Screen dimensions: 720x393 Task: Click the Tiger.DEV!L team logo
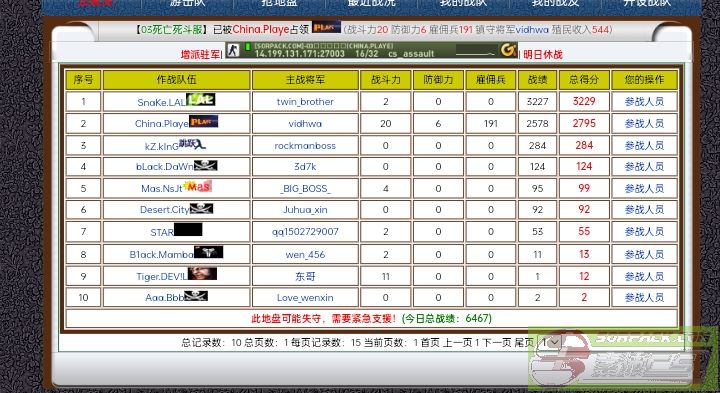(202, 274)
